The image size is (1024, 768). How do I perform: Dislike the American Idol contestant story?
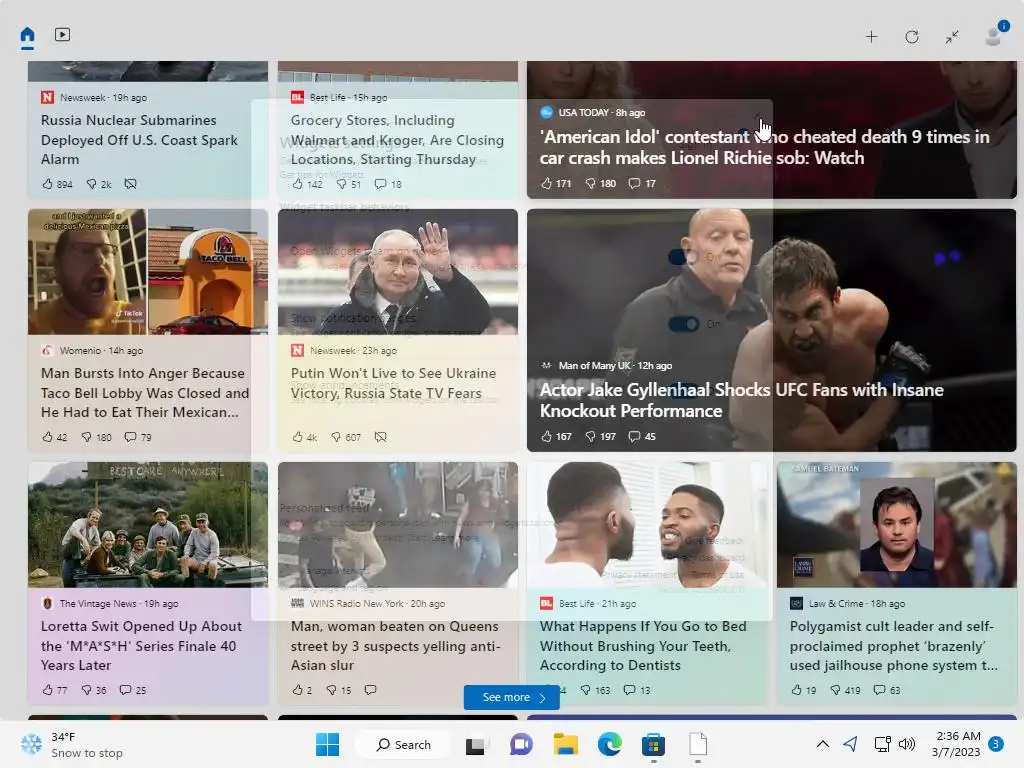[600, 184]
